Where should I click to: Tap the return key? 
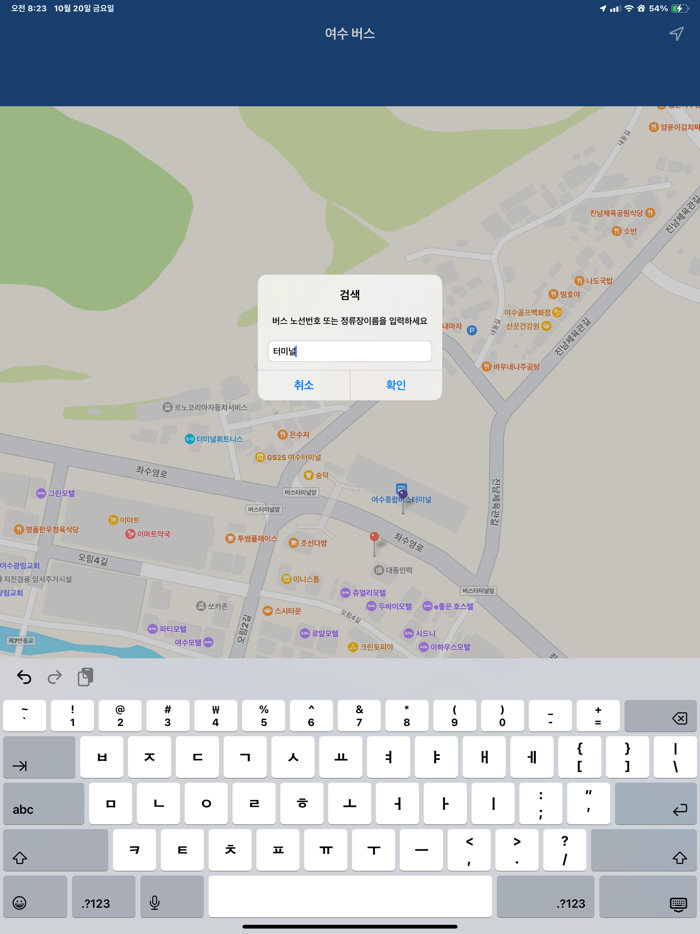click(655, 804)
